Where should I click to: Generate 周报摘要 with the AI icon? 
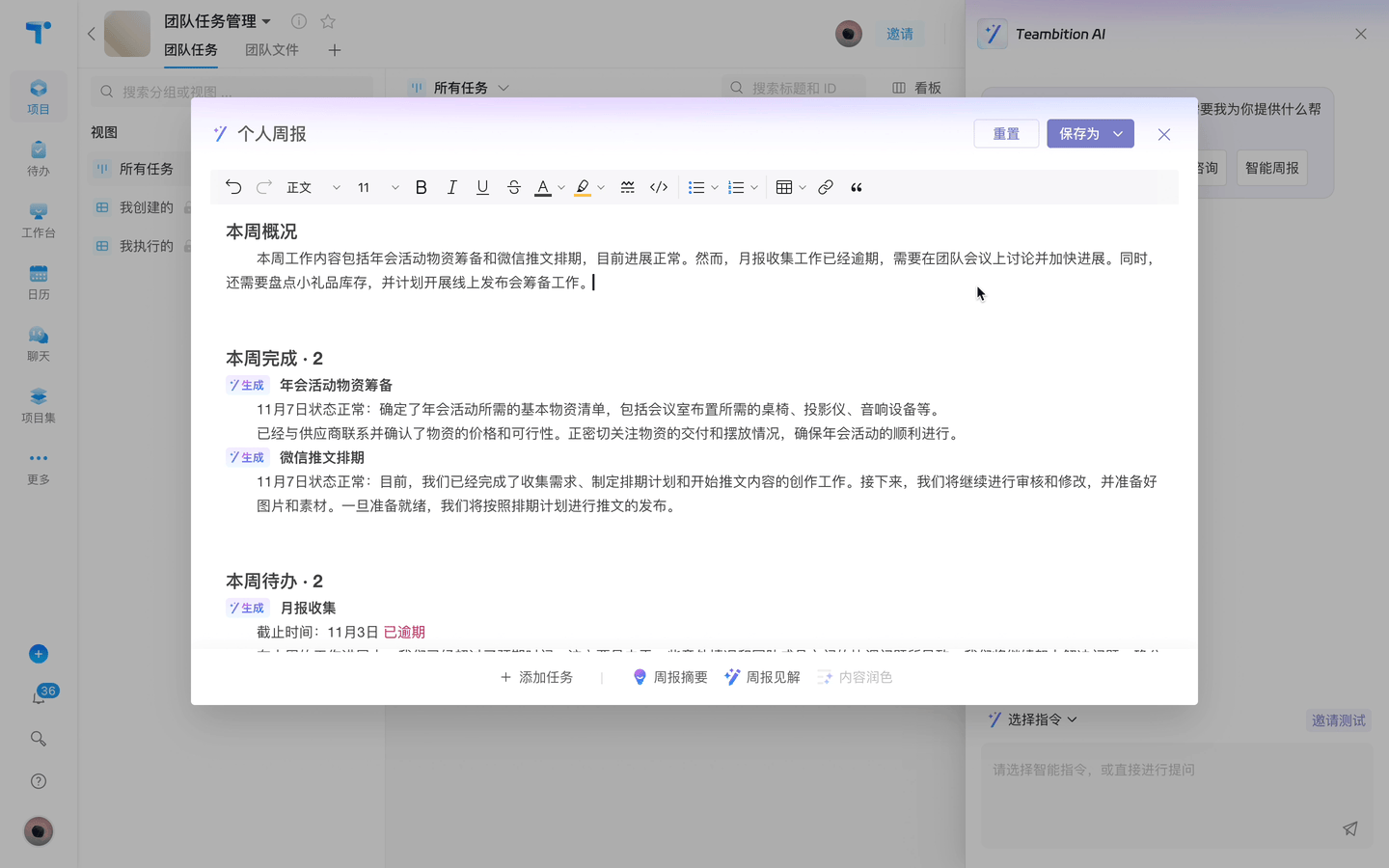point(669,677)
